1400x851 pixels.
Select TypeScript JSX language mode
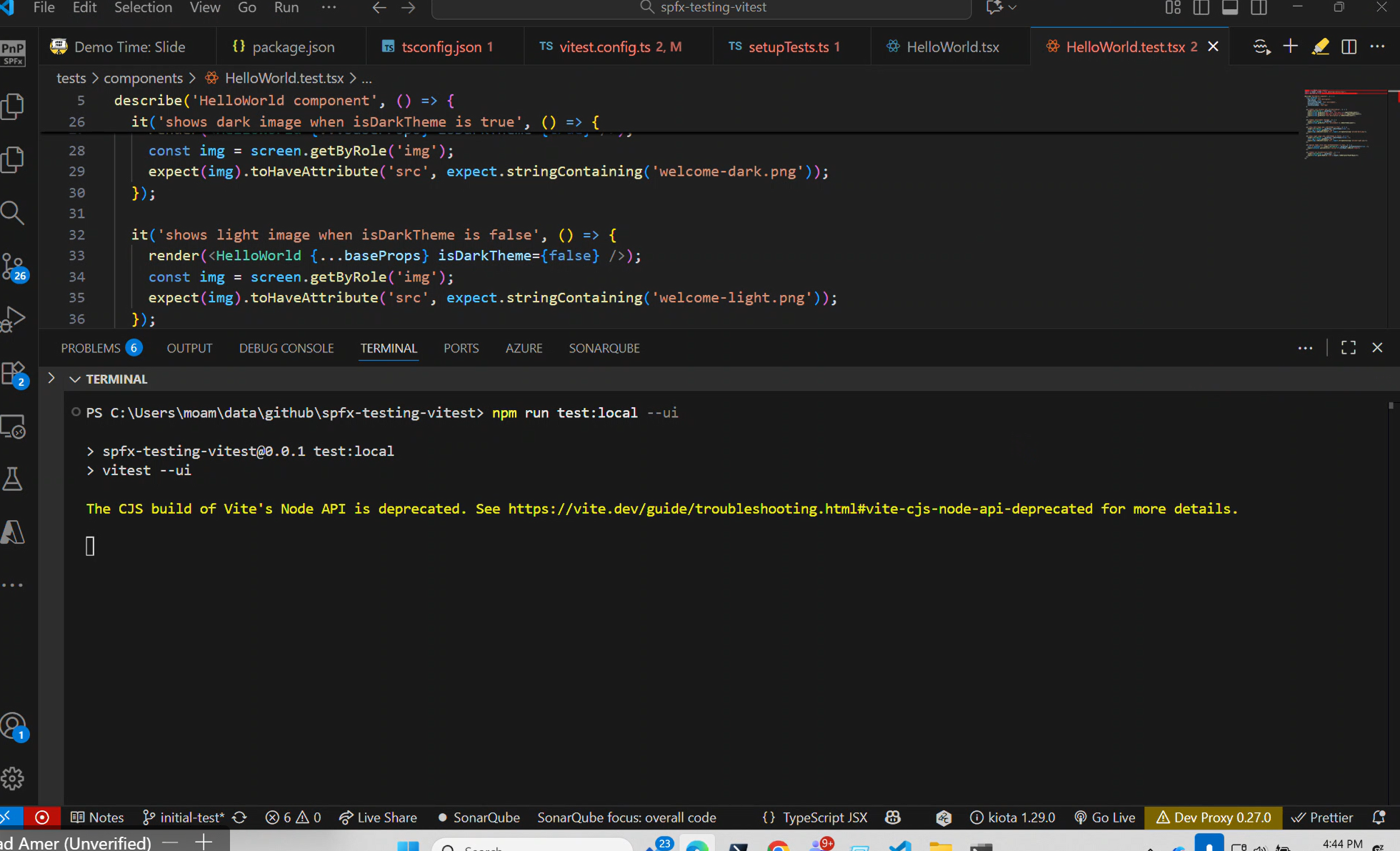824,817
